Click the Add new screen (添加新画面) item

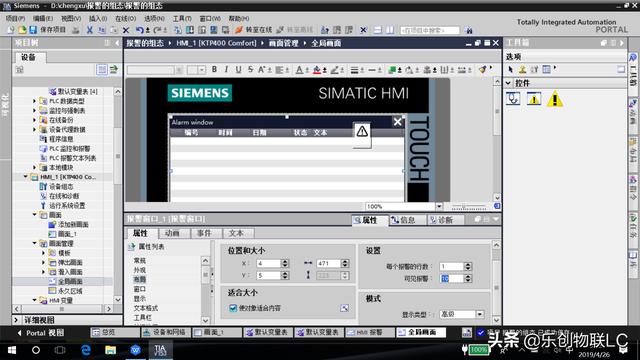(73, 224)
